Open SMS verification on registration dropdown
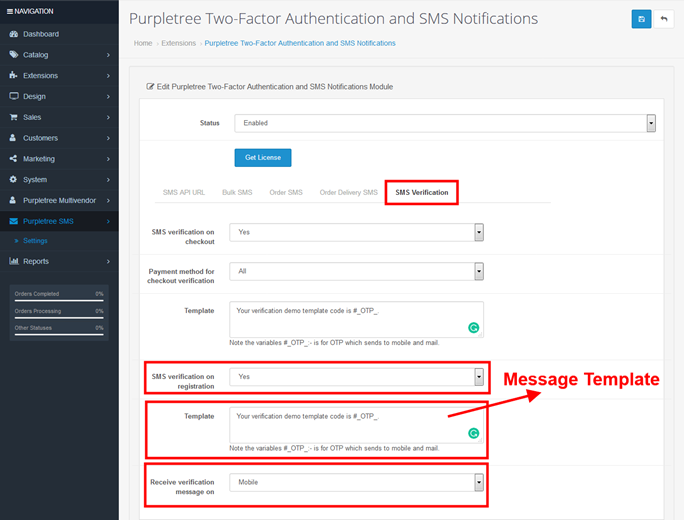This screenshot has height=520, width=684. [x=356, y=377]
